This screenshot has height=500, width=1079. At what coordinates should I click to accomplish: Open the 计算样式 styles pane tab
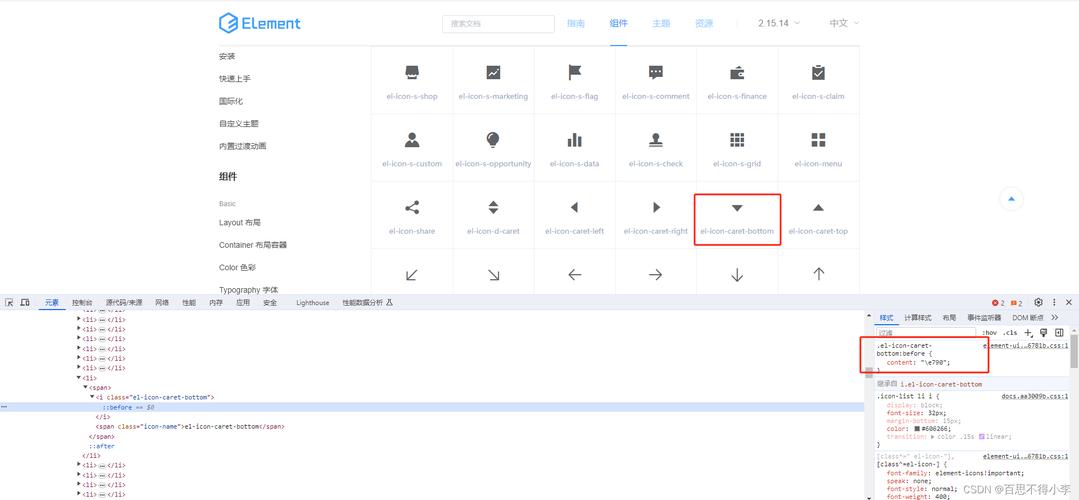click(x=917, y=318)
